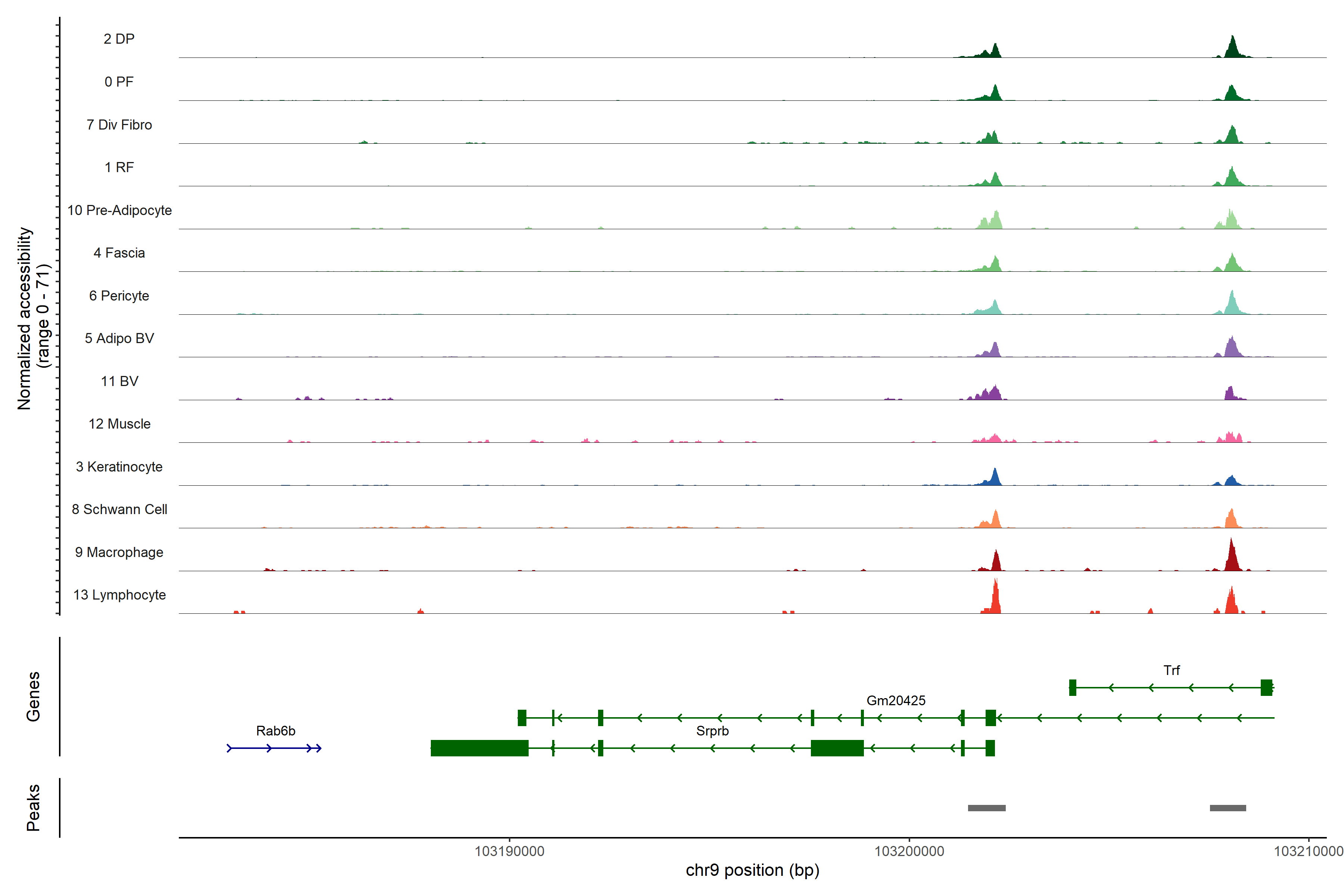Click the Srprb gene label
The image size is (1344, 896).
click(x=712, y=731)
